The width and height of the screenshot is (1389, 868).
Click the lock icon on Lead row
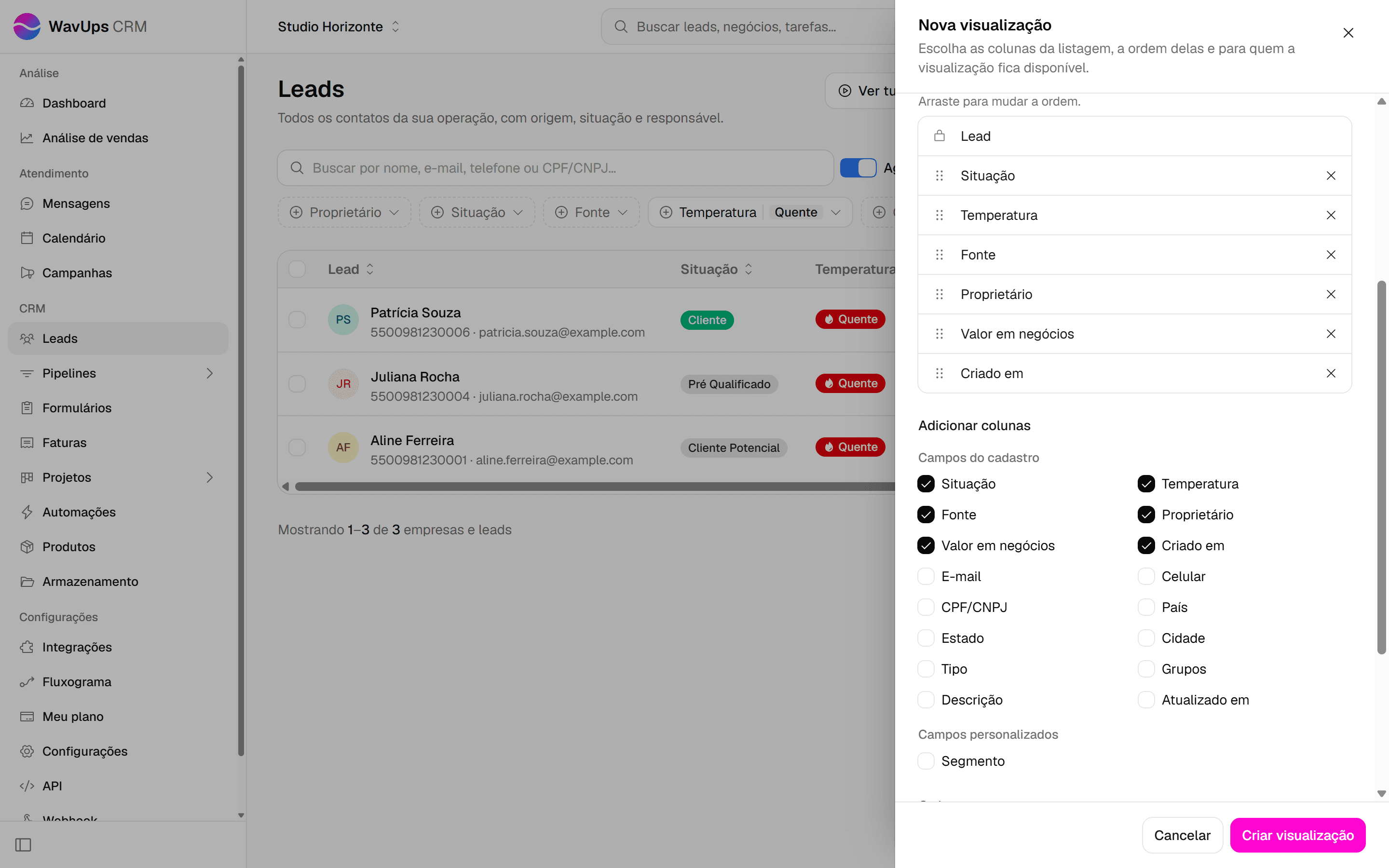[x=939, y=136]
